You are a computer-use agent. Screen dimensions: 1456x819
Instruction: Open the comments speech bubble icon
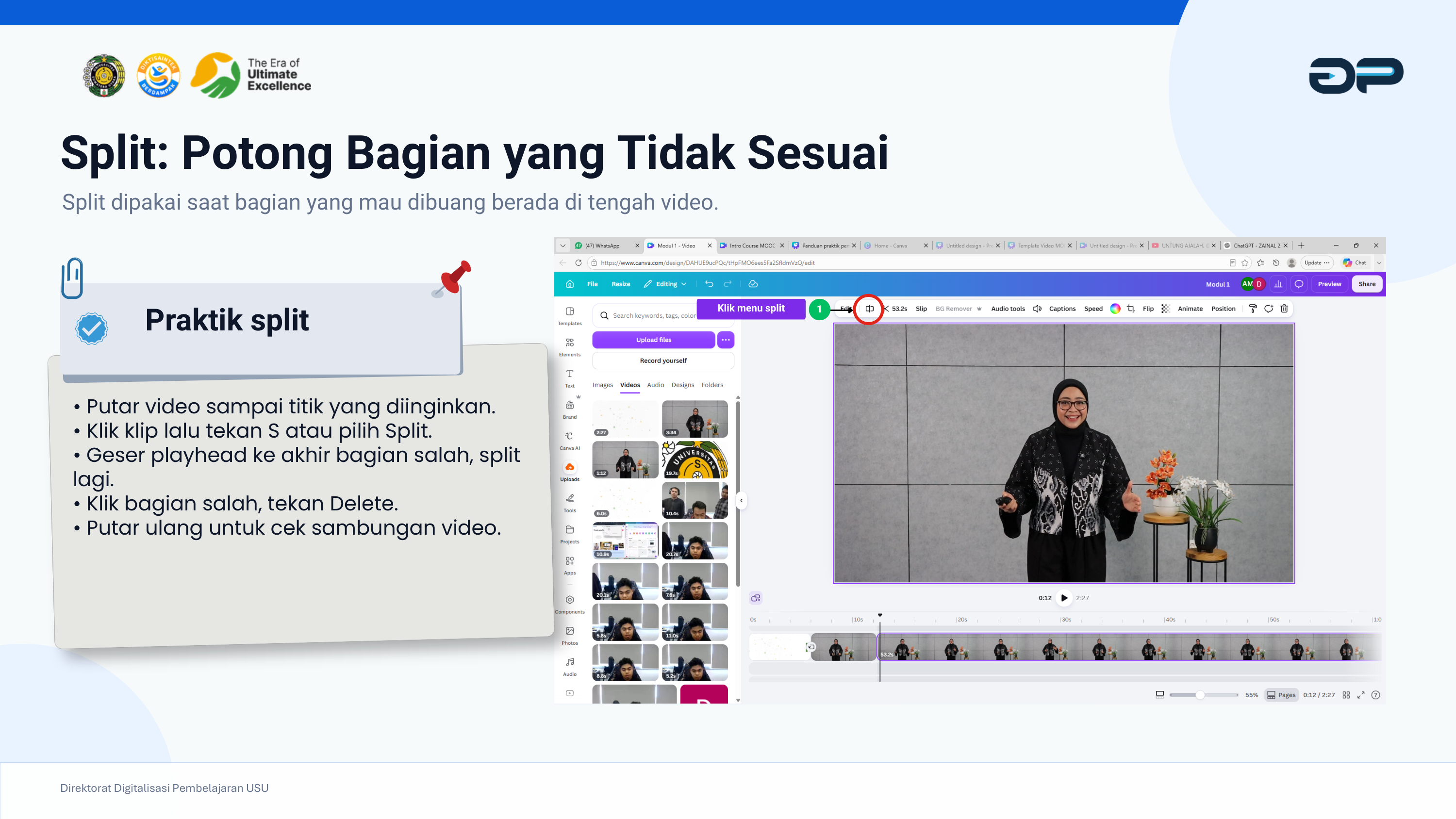point(1299,284)
